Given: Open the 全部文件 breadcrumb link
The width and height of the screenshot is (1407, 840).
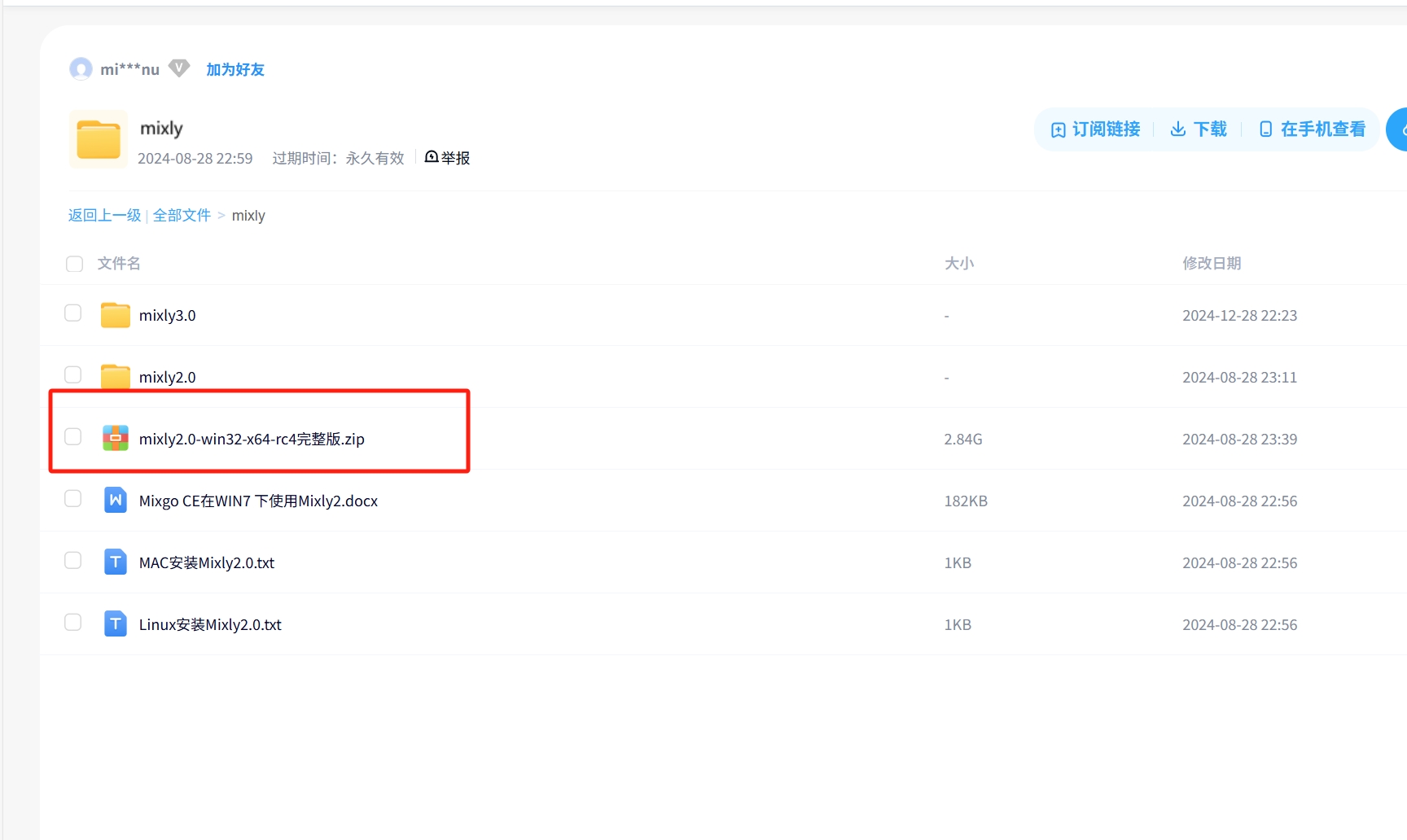Looking at the screenshot, I should [182, 215].
